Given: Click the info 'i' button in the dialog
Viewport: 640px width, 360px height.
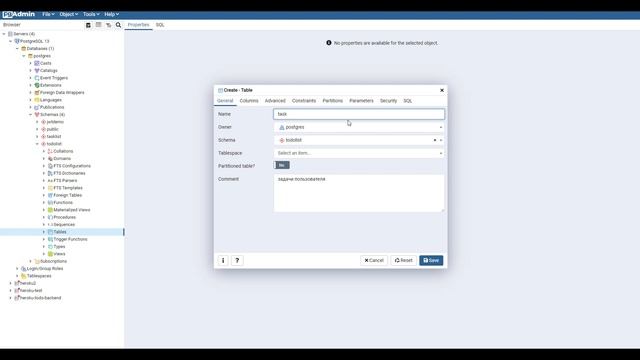Looking at the screenshot, I should point(223,260).
